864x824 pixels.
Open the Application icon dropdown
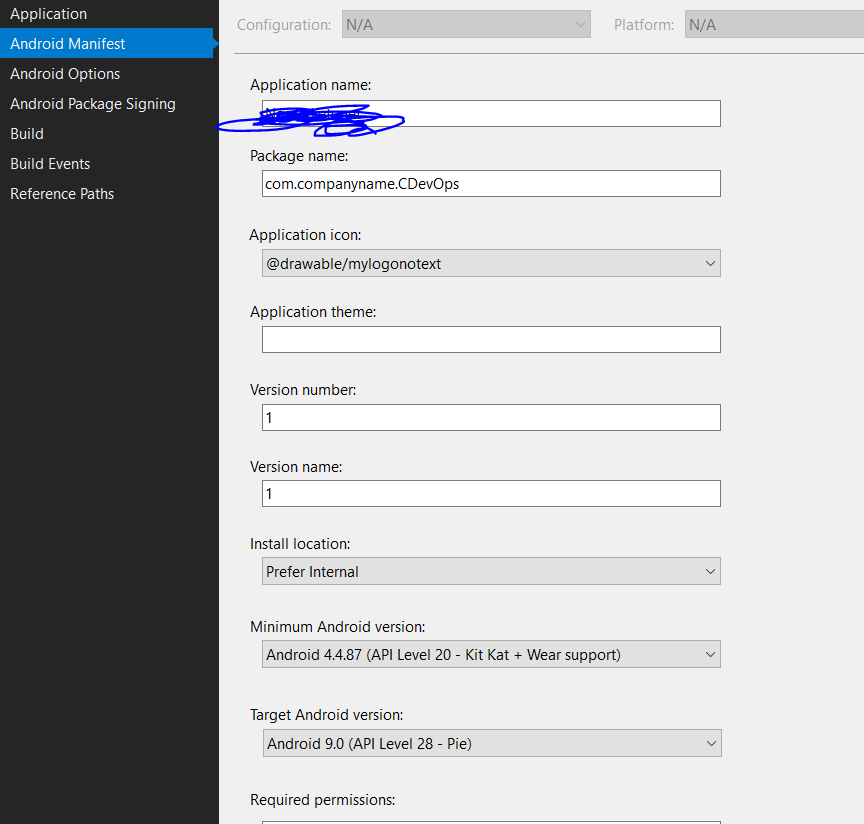tap(491, 263)
